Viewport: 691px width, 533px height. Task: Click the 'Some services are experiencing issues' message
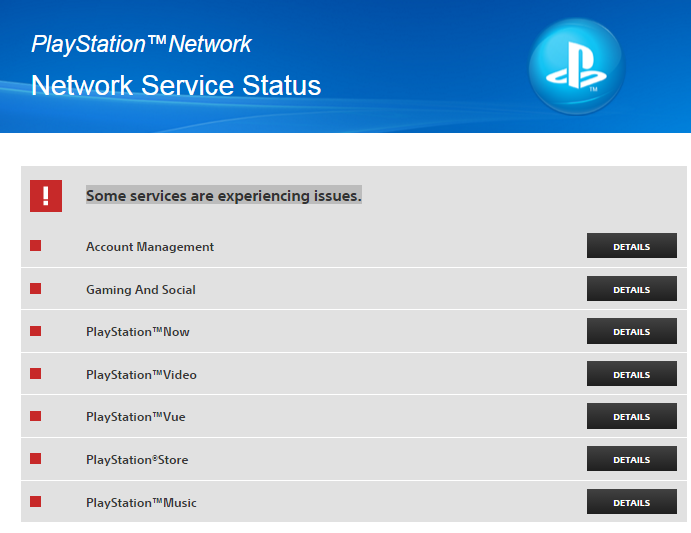click(223, 196)
